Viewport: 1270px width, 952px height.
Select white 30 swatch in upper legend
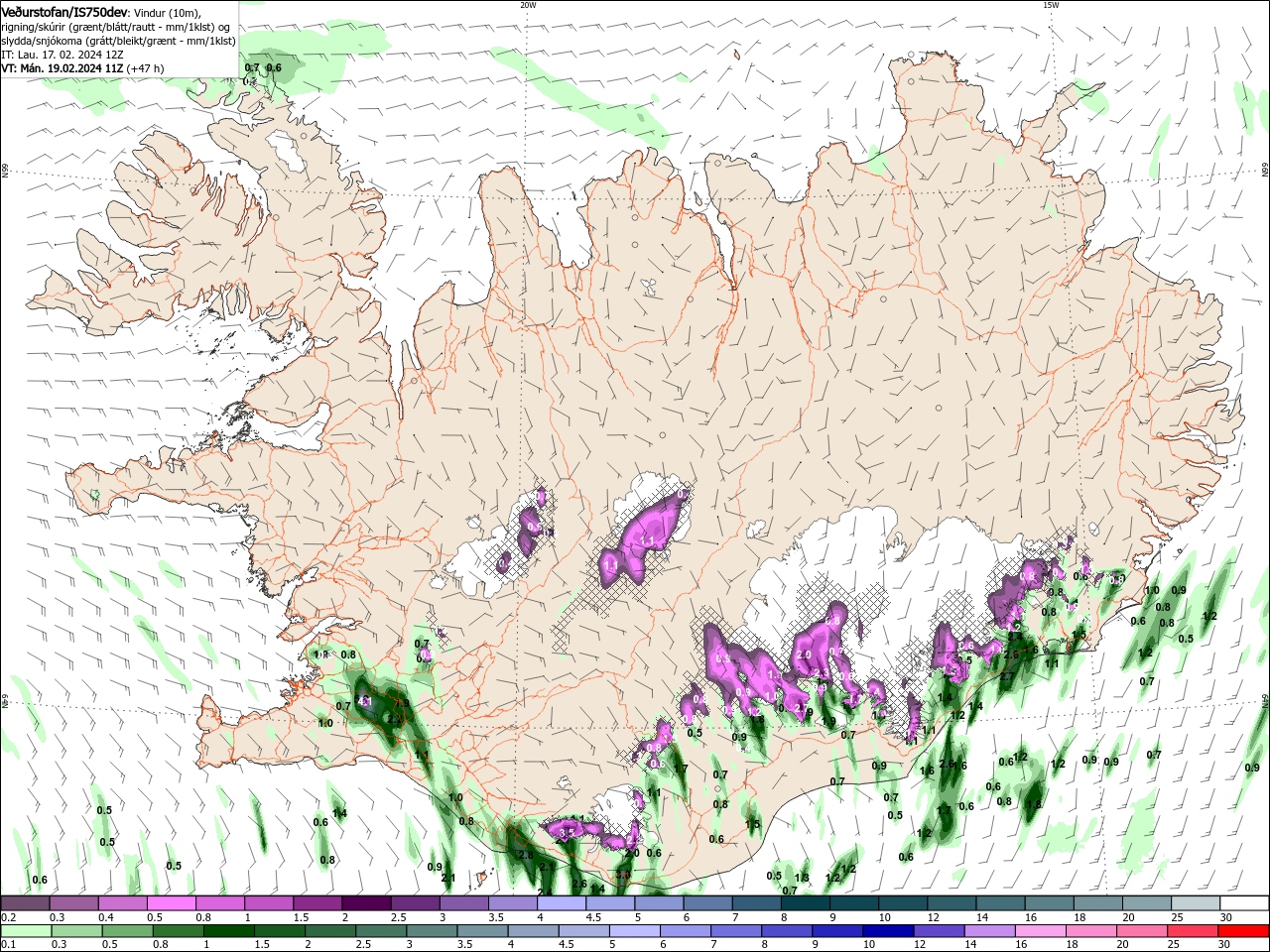coord(1245,903)
